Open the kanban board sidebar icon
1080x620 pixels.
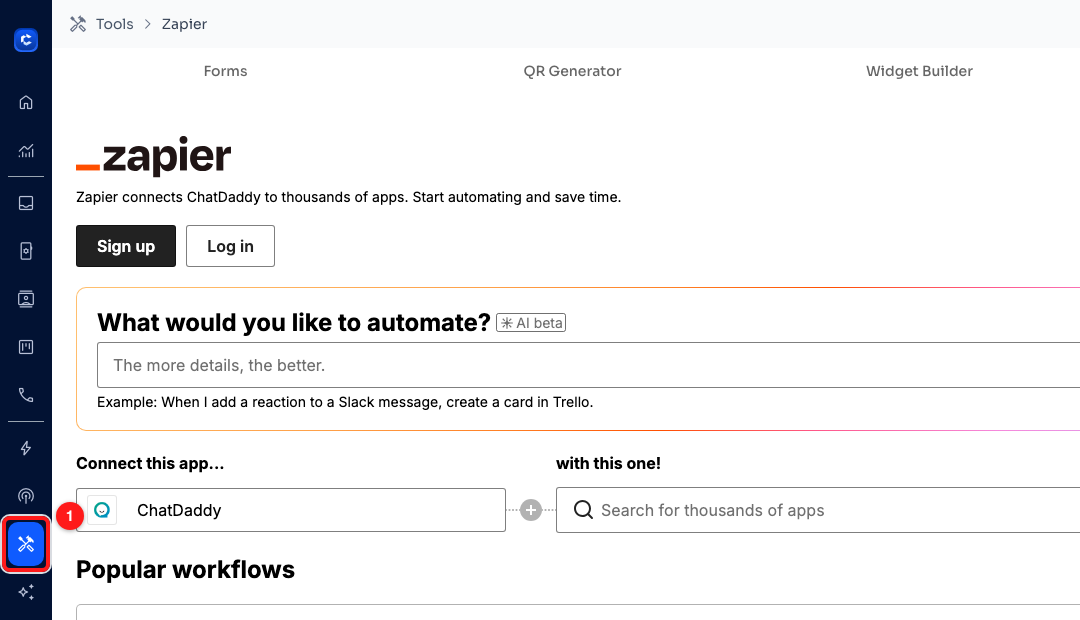tap(25, 347)
